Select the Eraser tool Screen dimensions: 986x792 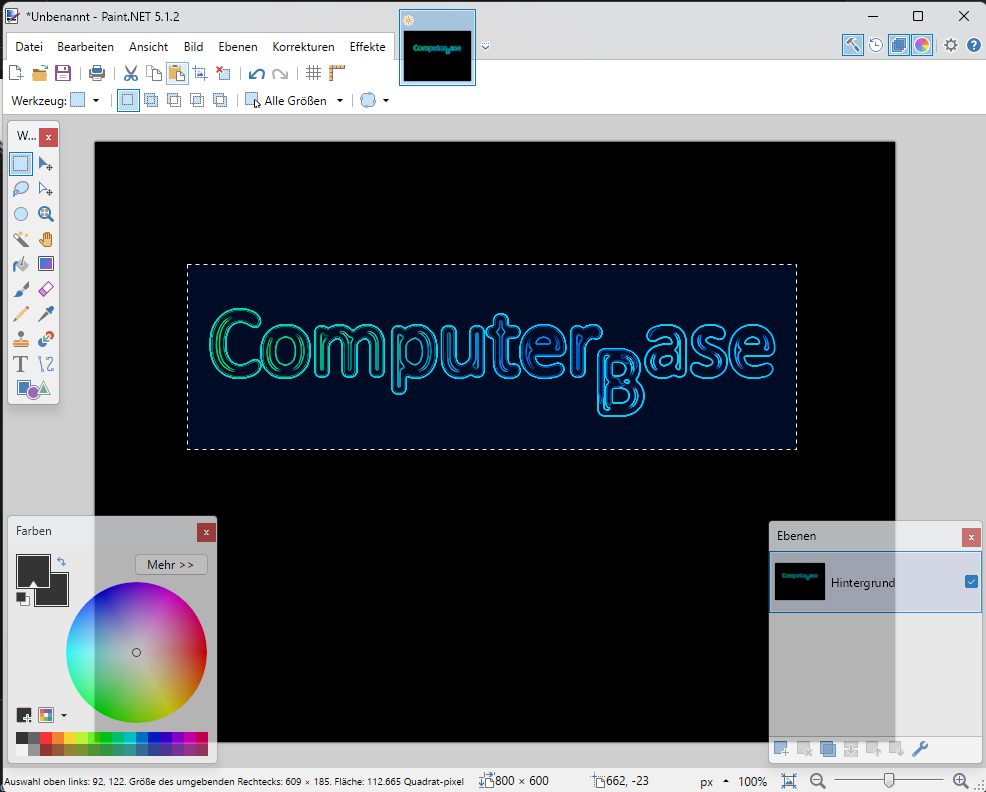coord(45,289)
